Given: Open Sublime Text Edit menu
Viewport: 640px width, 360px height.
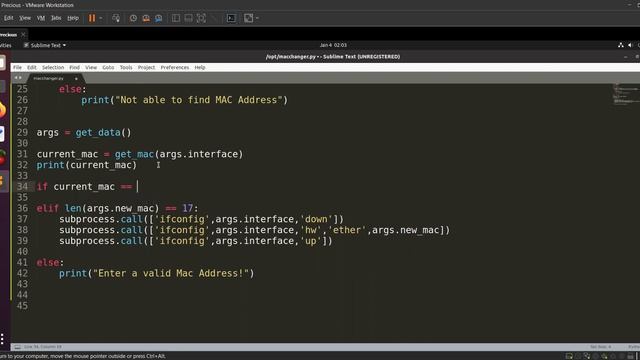Looking at the screenshot, I should 31,67.
